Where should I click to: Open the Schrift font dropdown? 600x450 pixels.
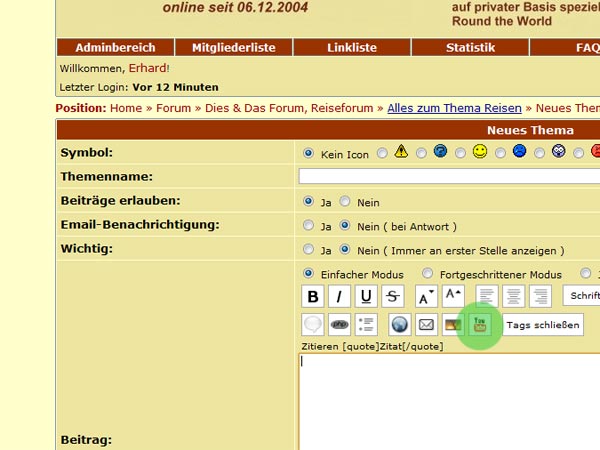(x=581, y=296)
